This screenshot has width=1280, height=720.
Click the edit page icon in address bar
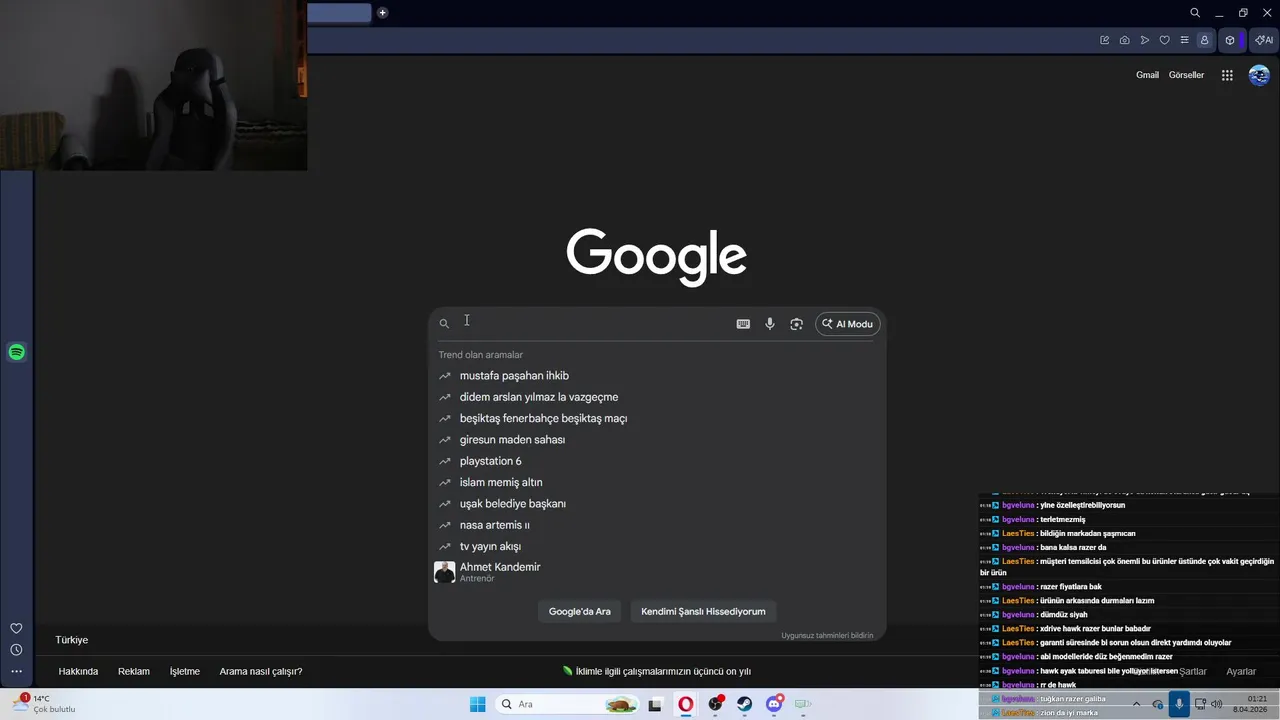point(1105,40)
